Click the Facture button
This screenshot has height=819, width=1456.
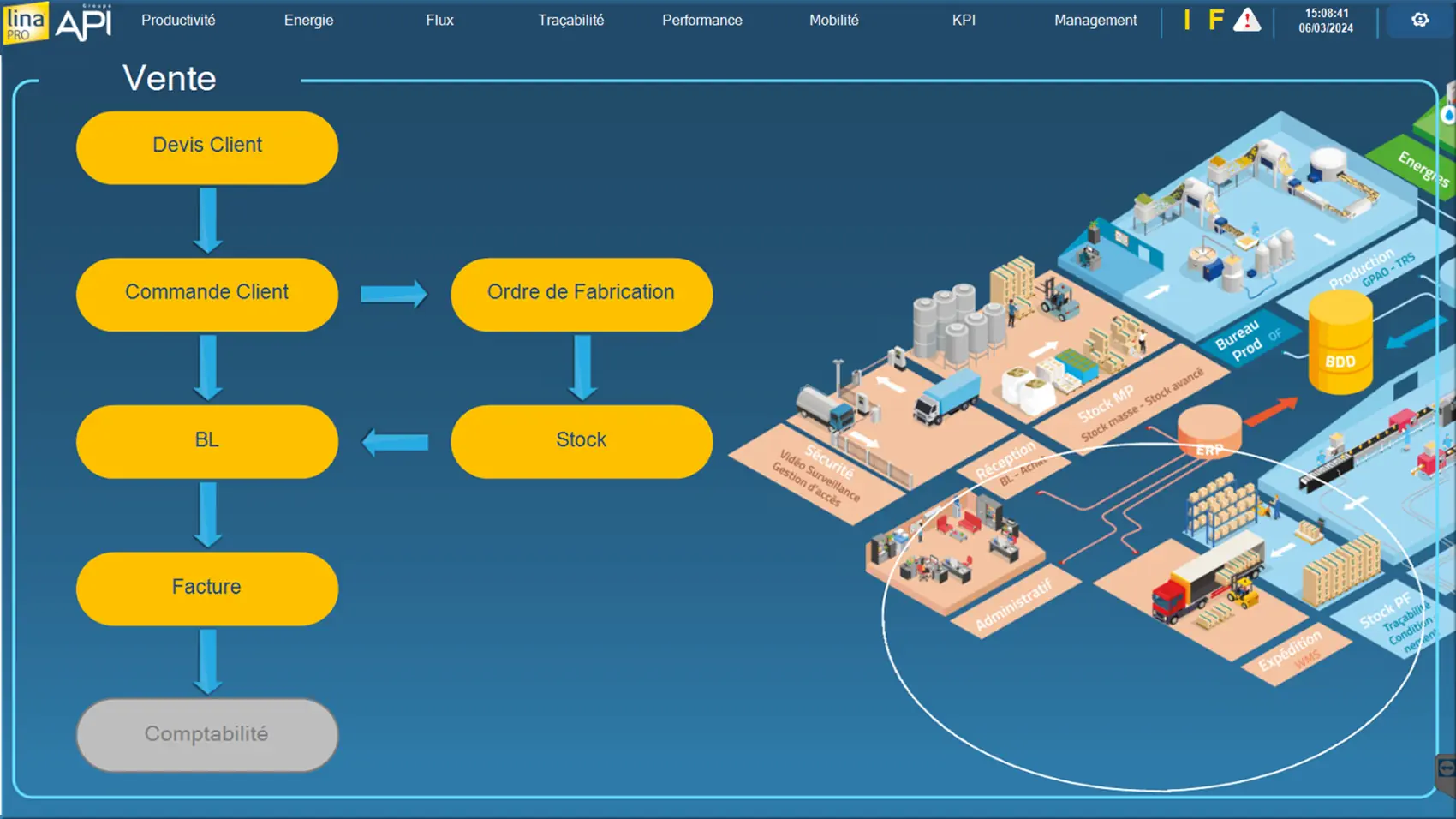(x=207, y=588)
